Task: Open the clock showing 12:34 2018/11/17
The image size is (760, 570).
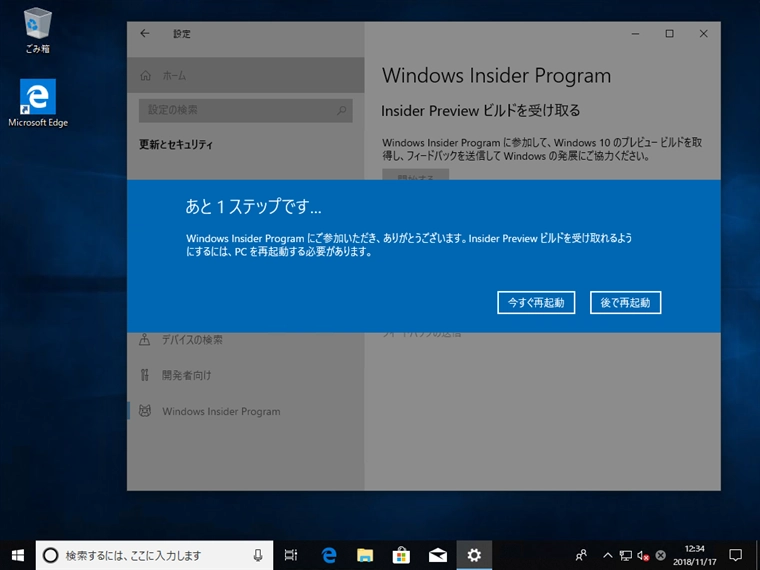Action: (695, 555)
